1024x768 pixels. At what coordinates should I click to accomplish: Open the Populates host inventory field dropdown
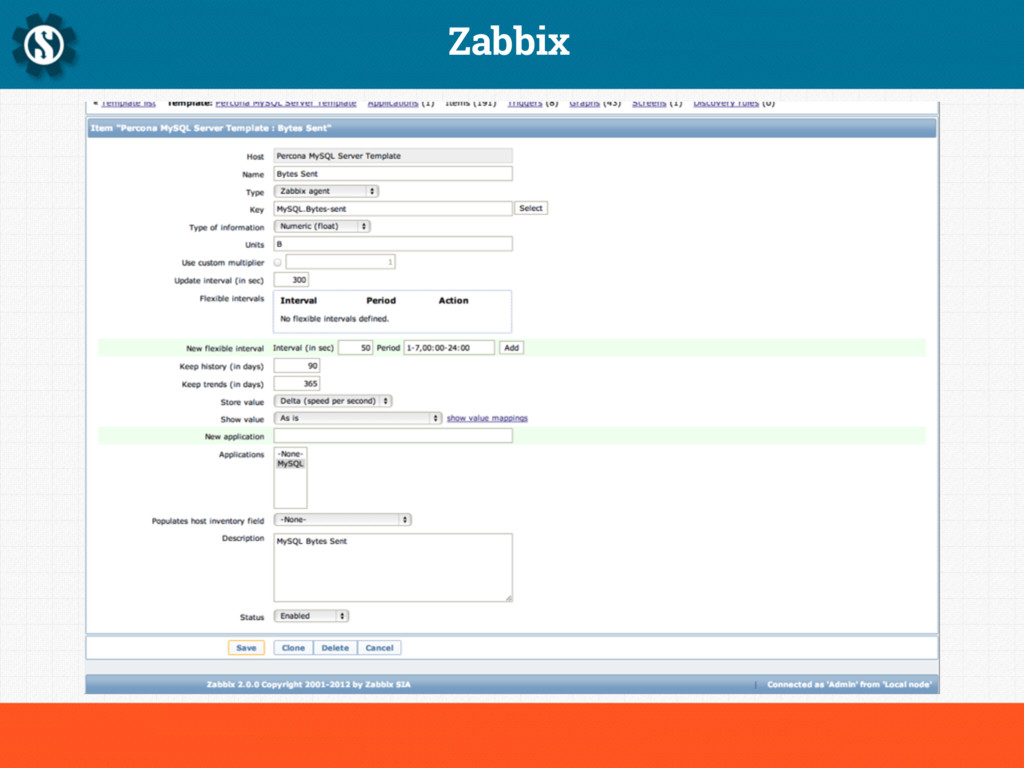342,520
